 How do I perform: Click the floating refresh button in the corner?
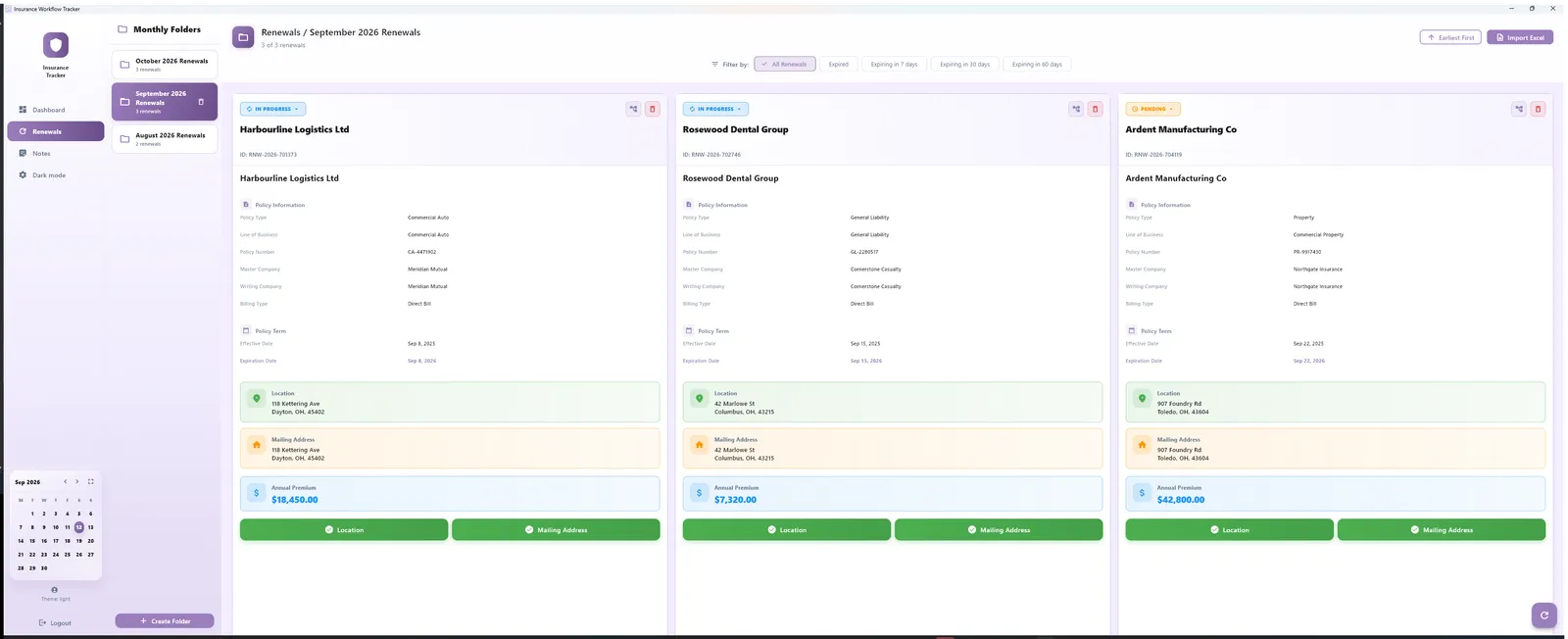[1543, 615]
